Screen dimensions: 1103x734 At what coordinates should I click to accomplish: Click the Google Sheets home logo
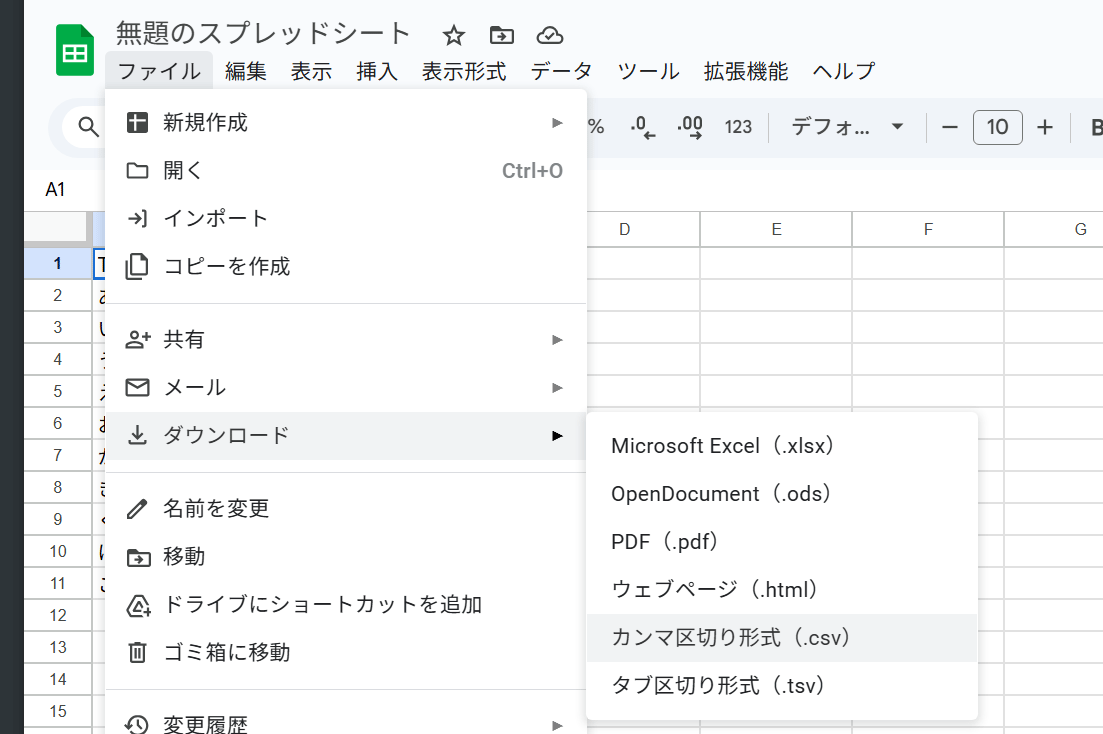[75, 50]
